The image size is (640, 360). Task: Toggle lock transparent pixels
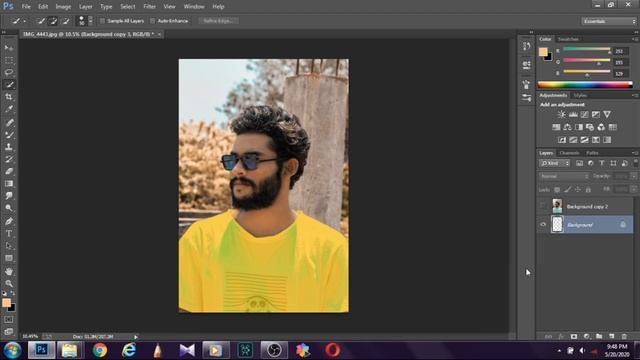[557, 189]
